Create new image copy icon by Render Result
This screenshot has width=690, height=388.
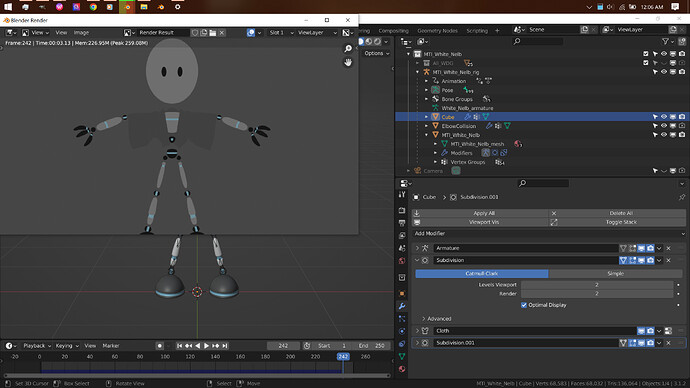click(204, 33)
